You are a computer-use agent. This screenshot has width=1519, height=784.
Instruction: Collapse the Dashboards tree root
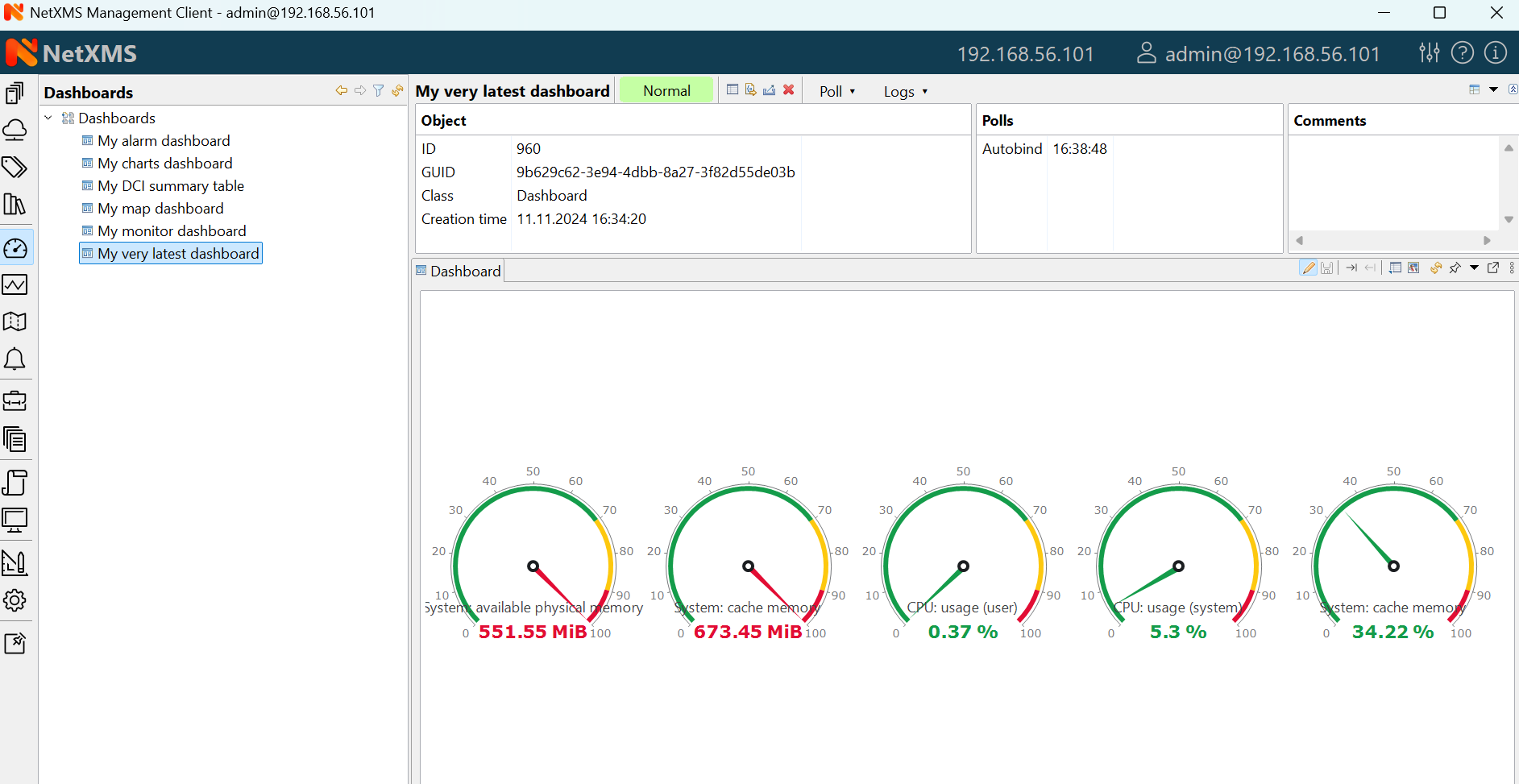click(x=48, y=118)
